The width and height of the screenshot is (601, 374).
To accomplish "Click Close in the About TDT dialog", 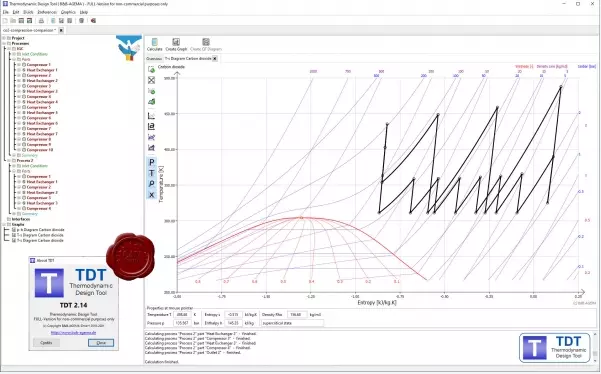I will pos(101,343).
